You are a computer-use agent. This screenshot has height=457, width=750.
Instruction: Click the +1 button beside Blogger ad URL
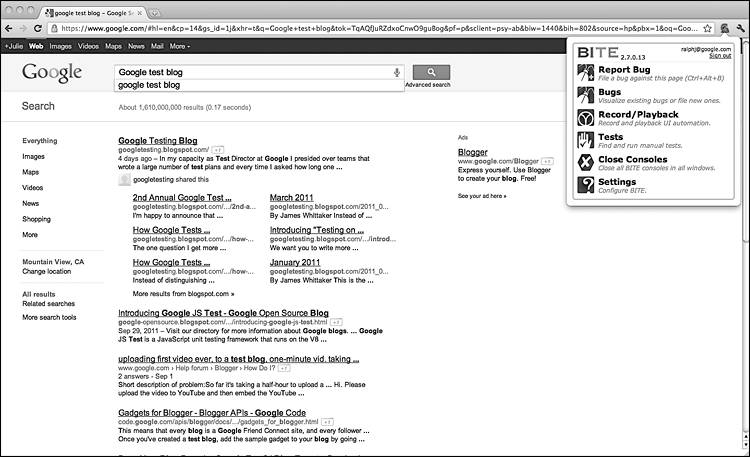coord(547,161)
